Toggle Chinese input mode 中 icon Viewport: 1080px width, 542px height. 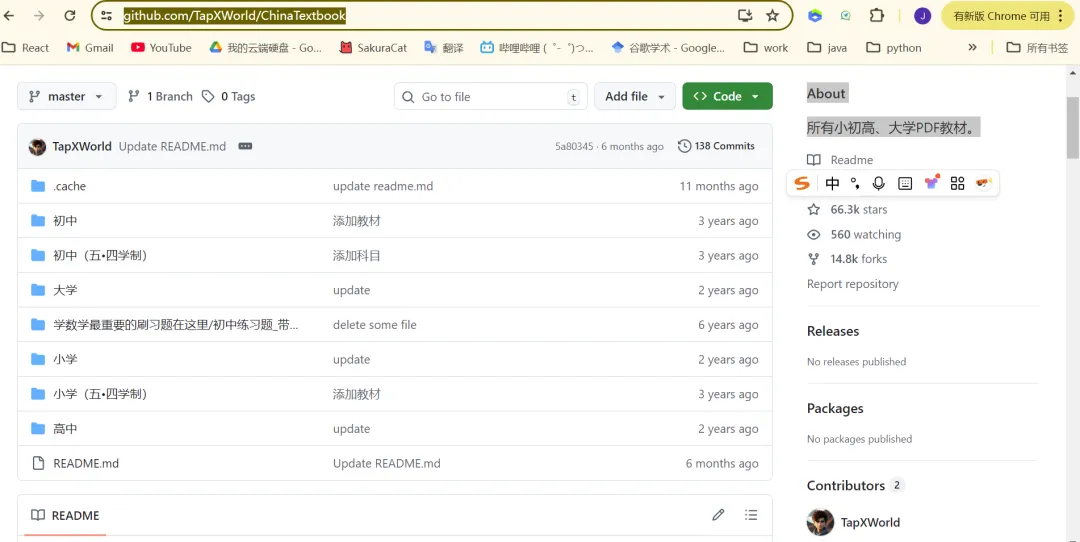click(x=833, y=183)
